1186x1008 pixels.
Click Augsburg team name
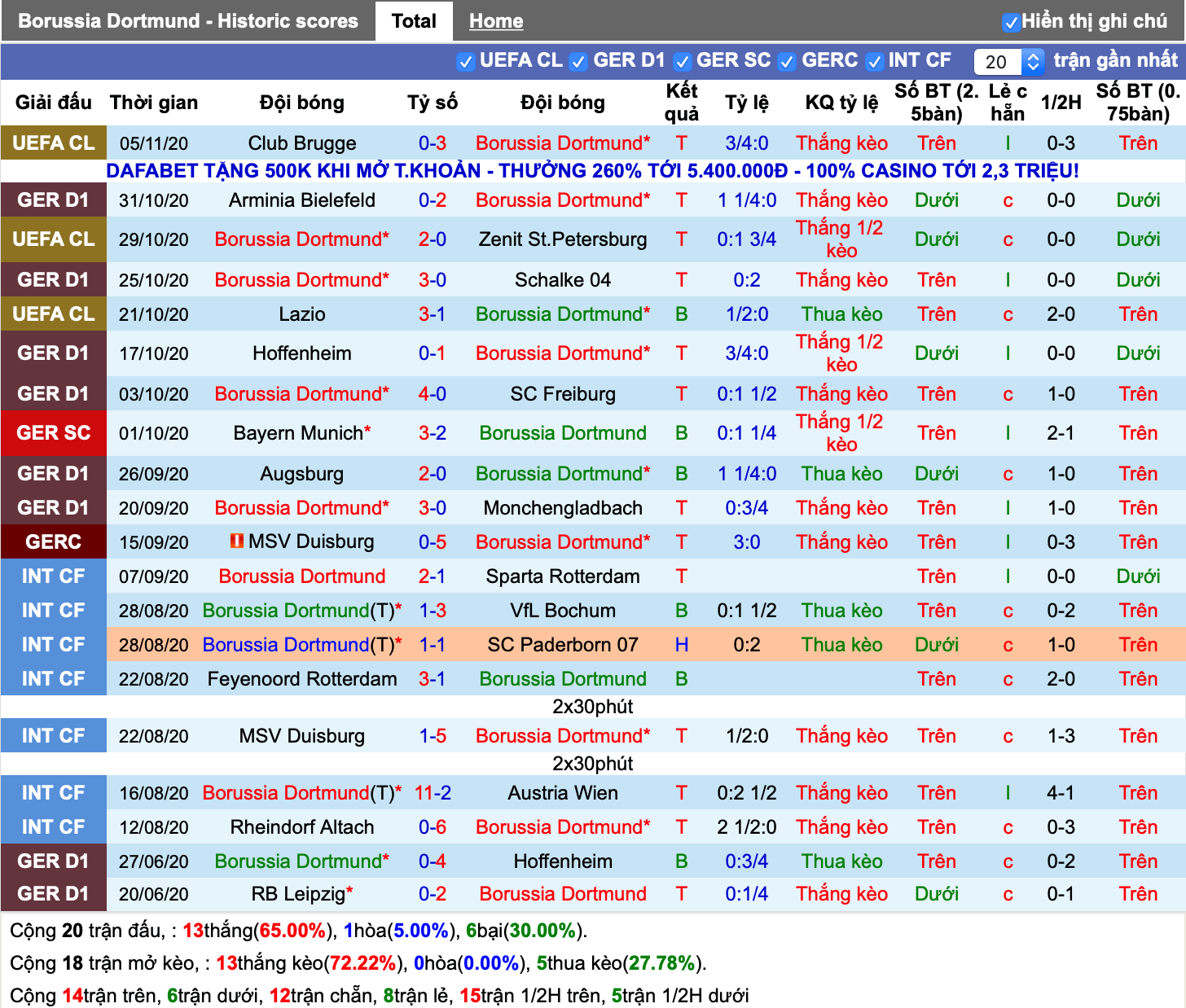(302, 474)
